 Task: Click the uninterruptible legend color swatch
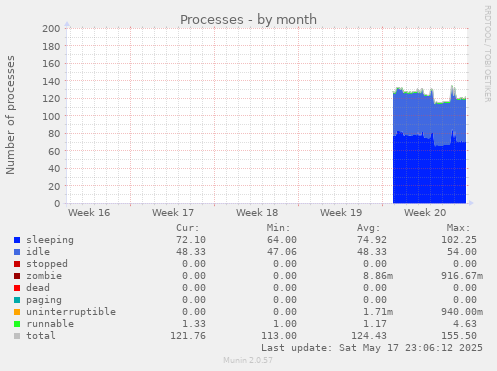(17, 312)
